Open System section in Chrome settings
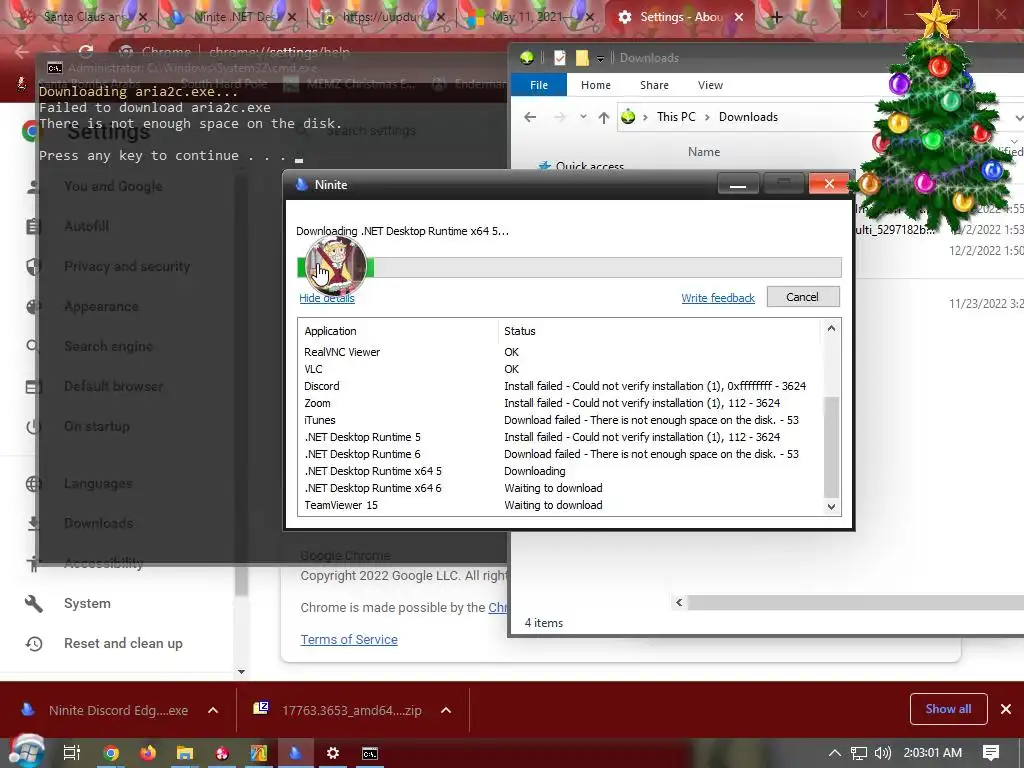Image resolution: width=1024 pixels, height=768 pixels. (x=87, y=603)
